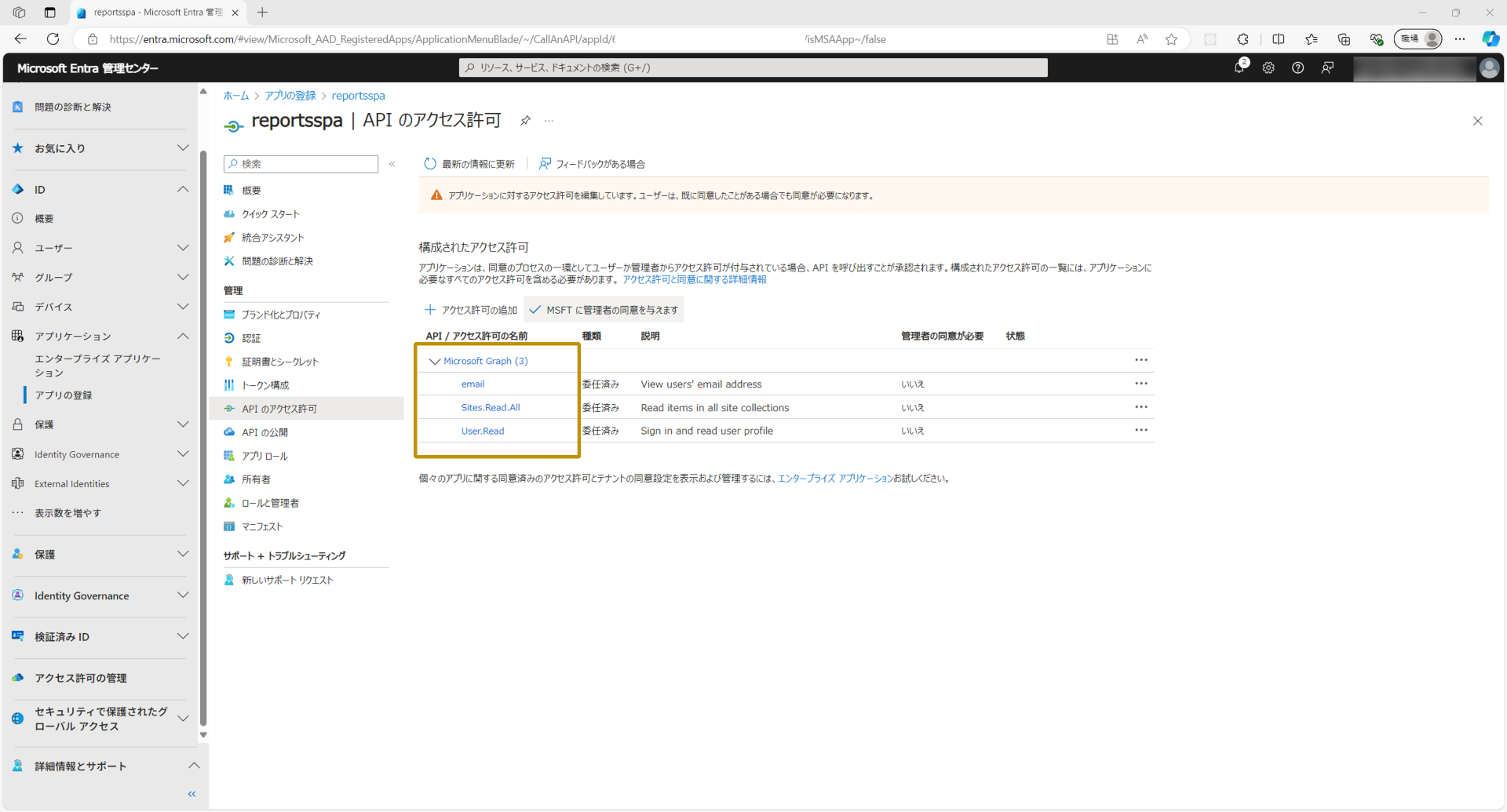Open more options for User.Read row
The image size is (1507, 812).
click(1141, 430)
